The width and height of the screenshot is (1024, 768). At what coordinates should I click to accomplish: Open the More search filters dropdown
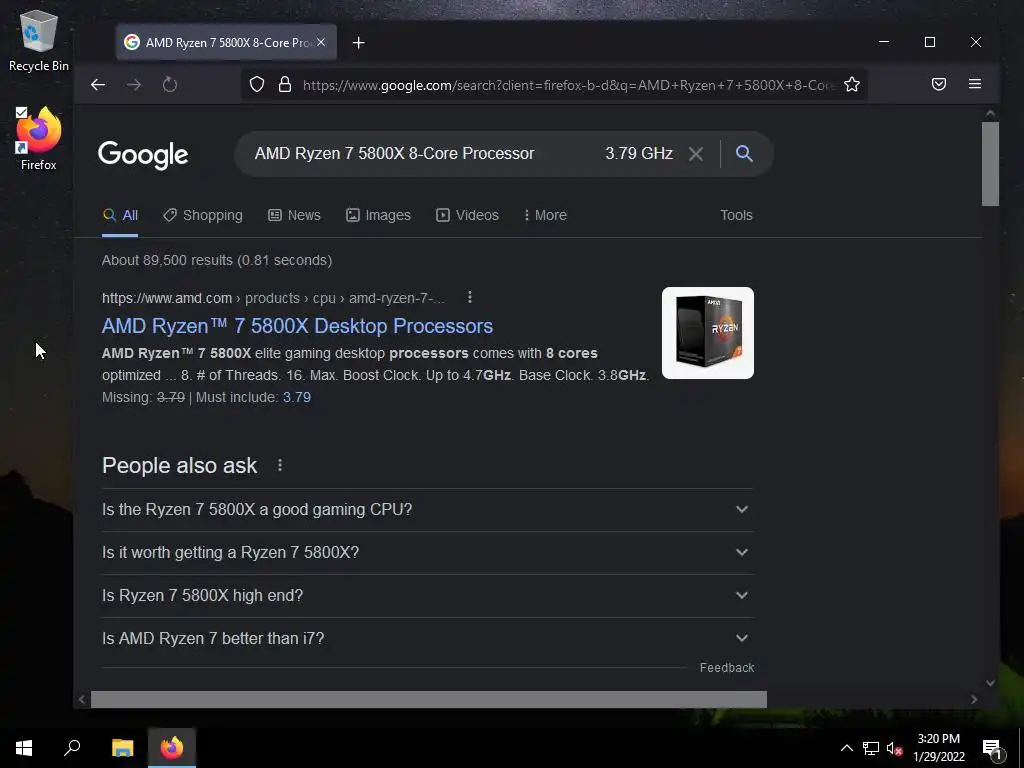(x=545, y=216)
